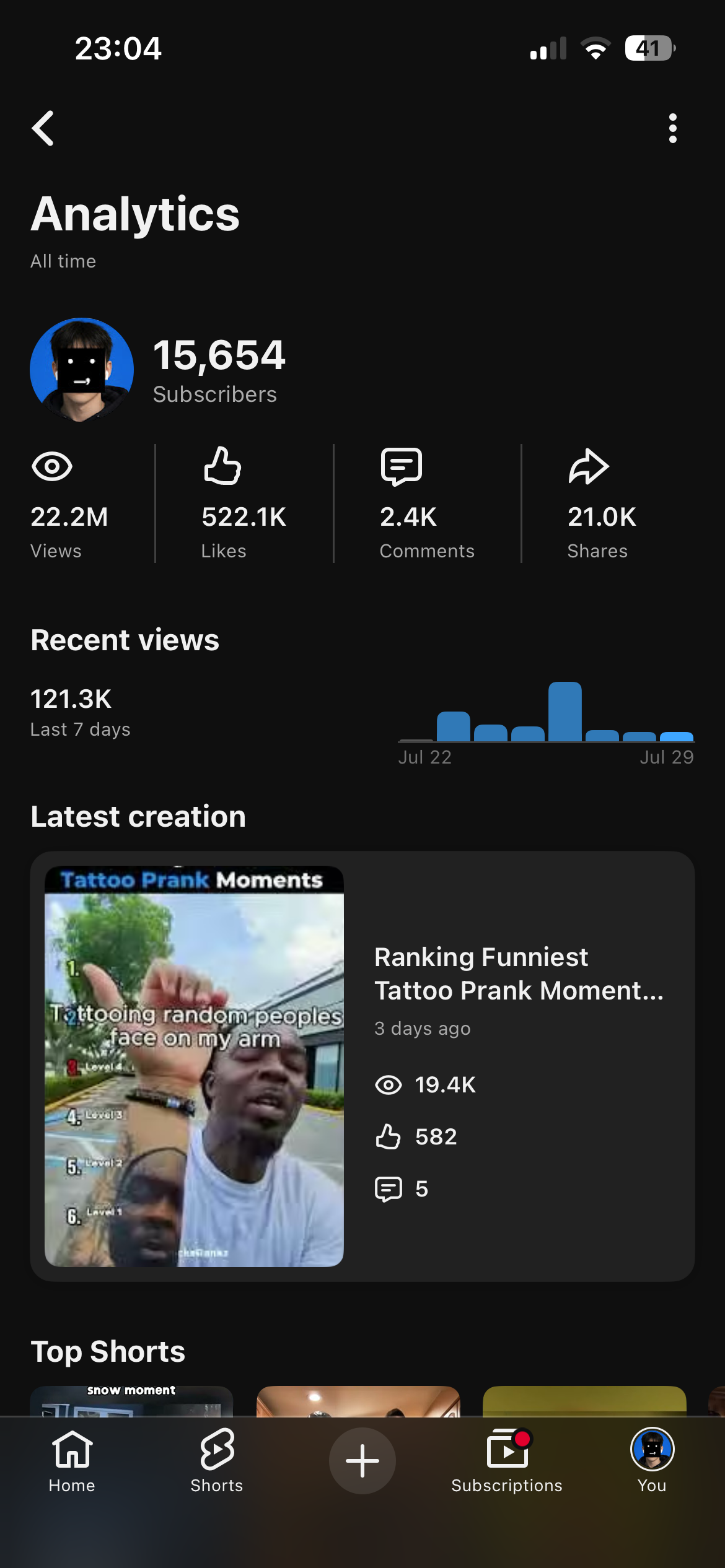Screen dimensions: 725x1568
Task: Tap the thumbs-up icon above 522.1K Likes
Action: point(222,465)
